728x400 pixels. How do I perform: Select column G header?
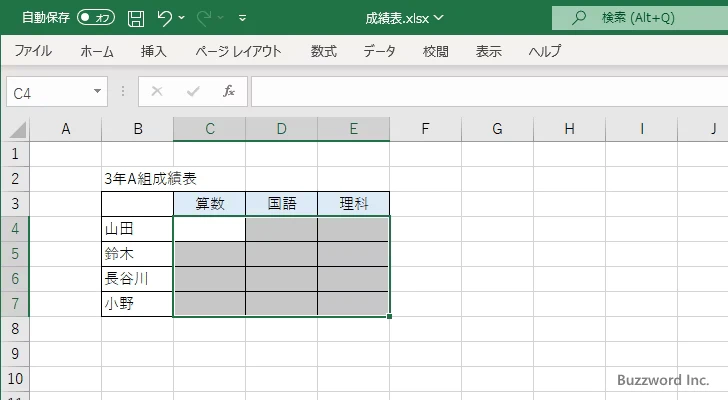(497, 129)
